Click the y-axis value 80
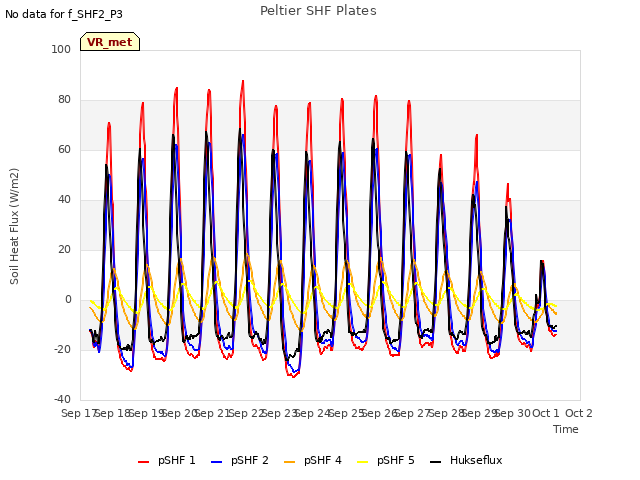This screenshot has height=480, width=640. [64, 100]
